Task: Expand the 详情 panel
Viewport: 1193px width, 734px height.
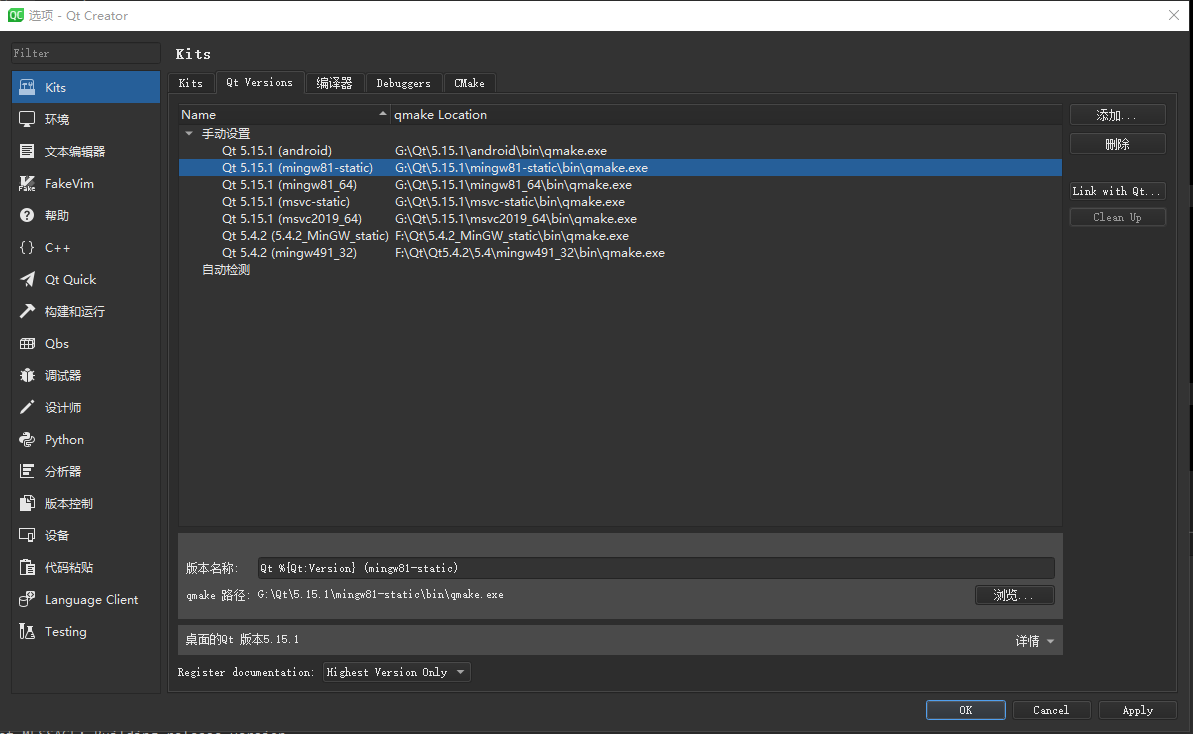Action: (x=1035, y=640)
